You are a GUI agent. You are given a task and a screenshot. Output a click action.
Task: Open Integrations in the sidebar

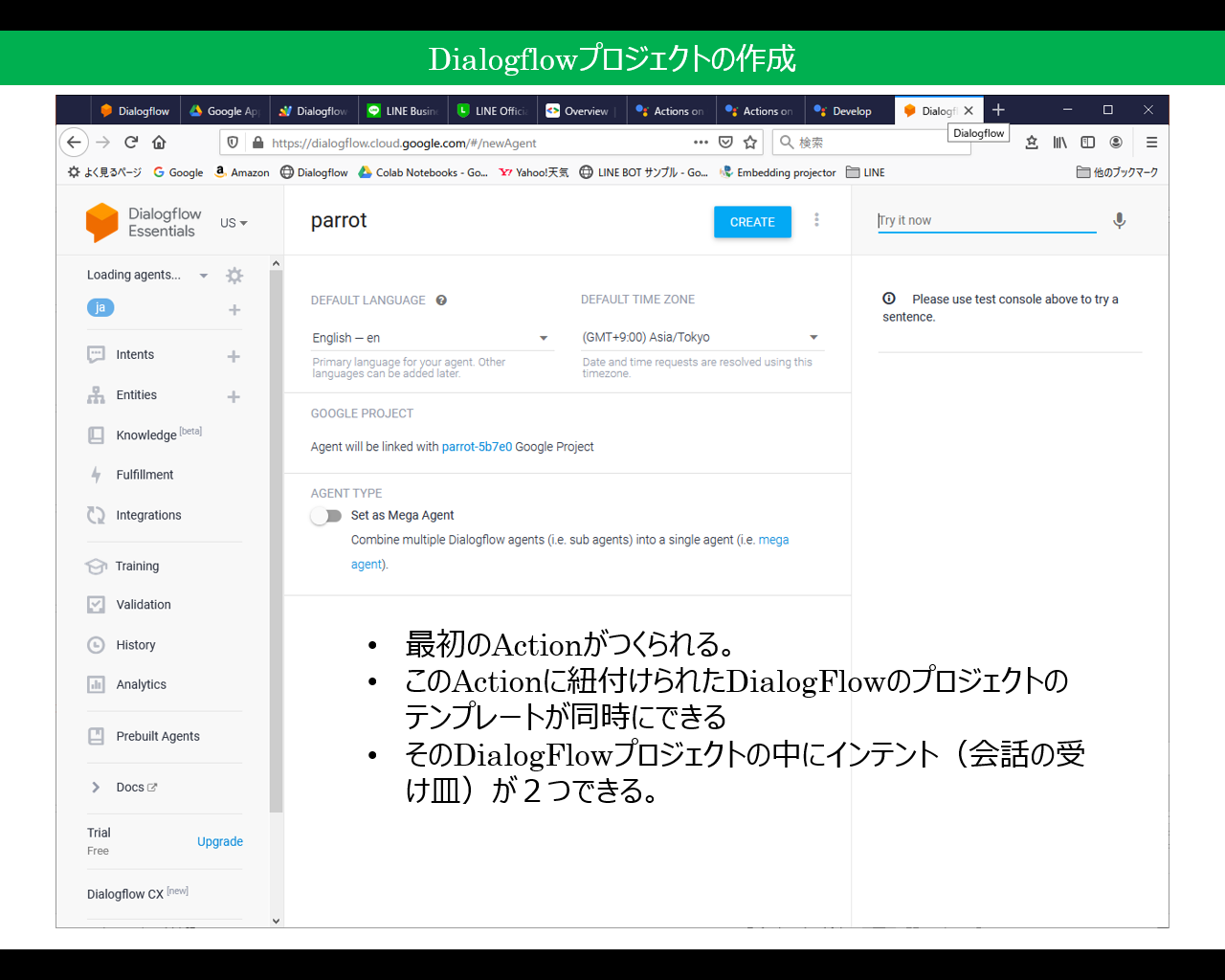pyautogui.click(x=148, y=515)
